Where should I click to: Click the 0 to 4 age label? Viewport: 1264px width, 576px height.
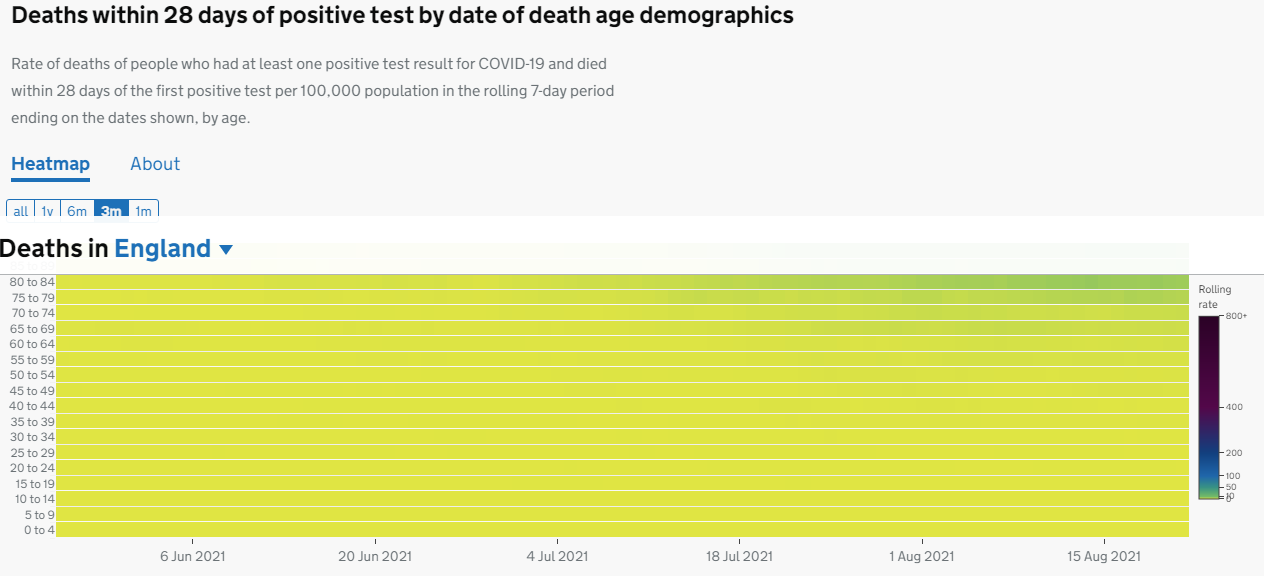(x=40, y=530)
